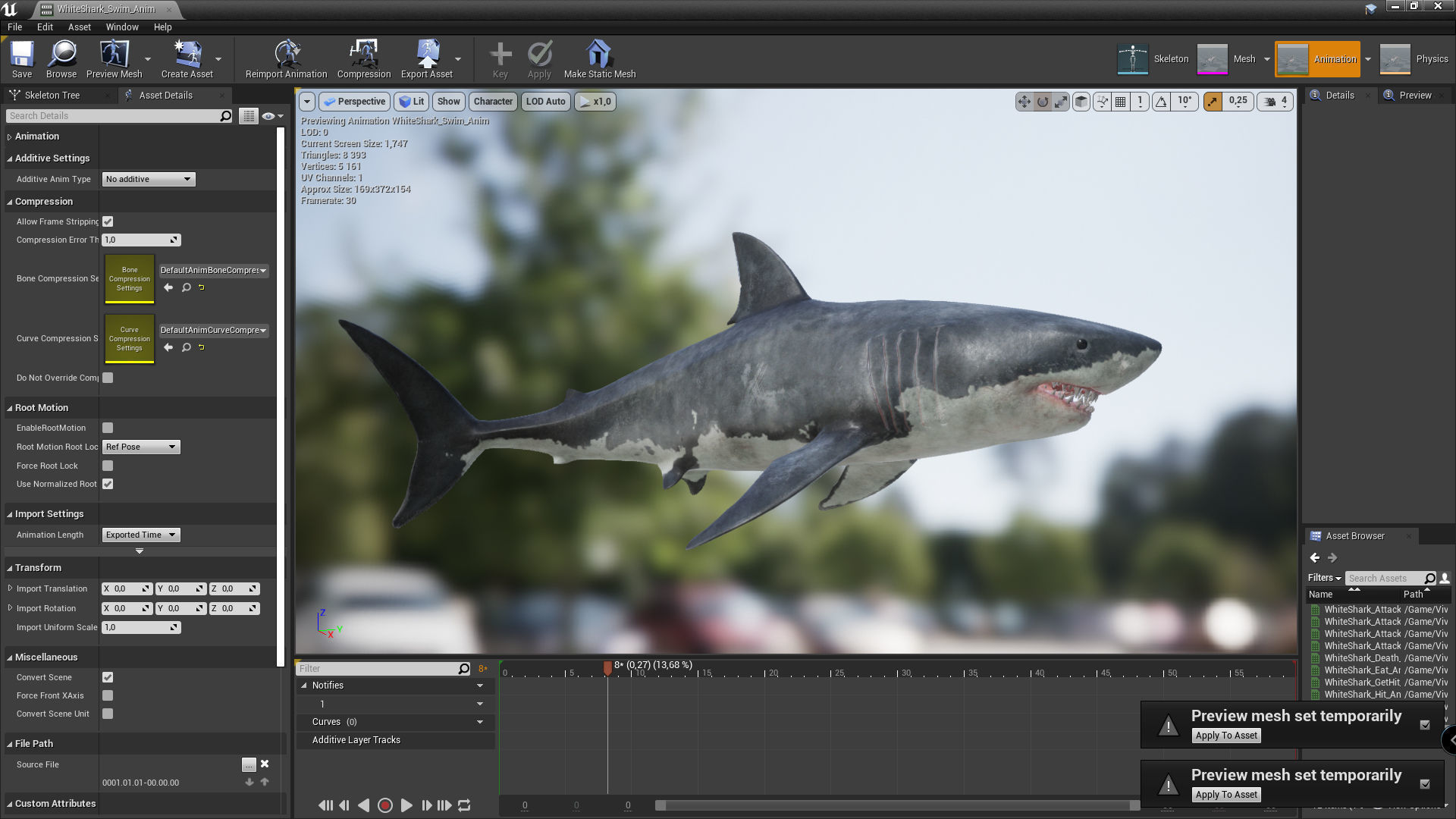Add a Key with the plus icon

(x=500, y=59)
